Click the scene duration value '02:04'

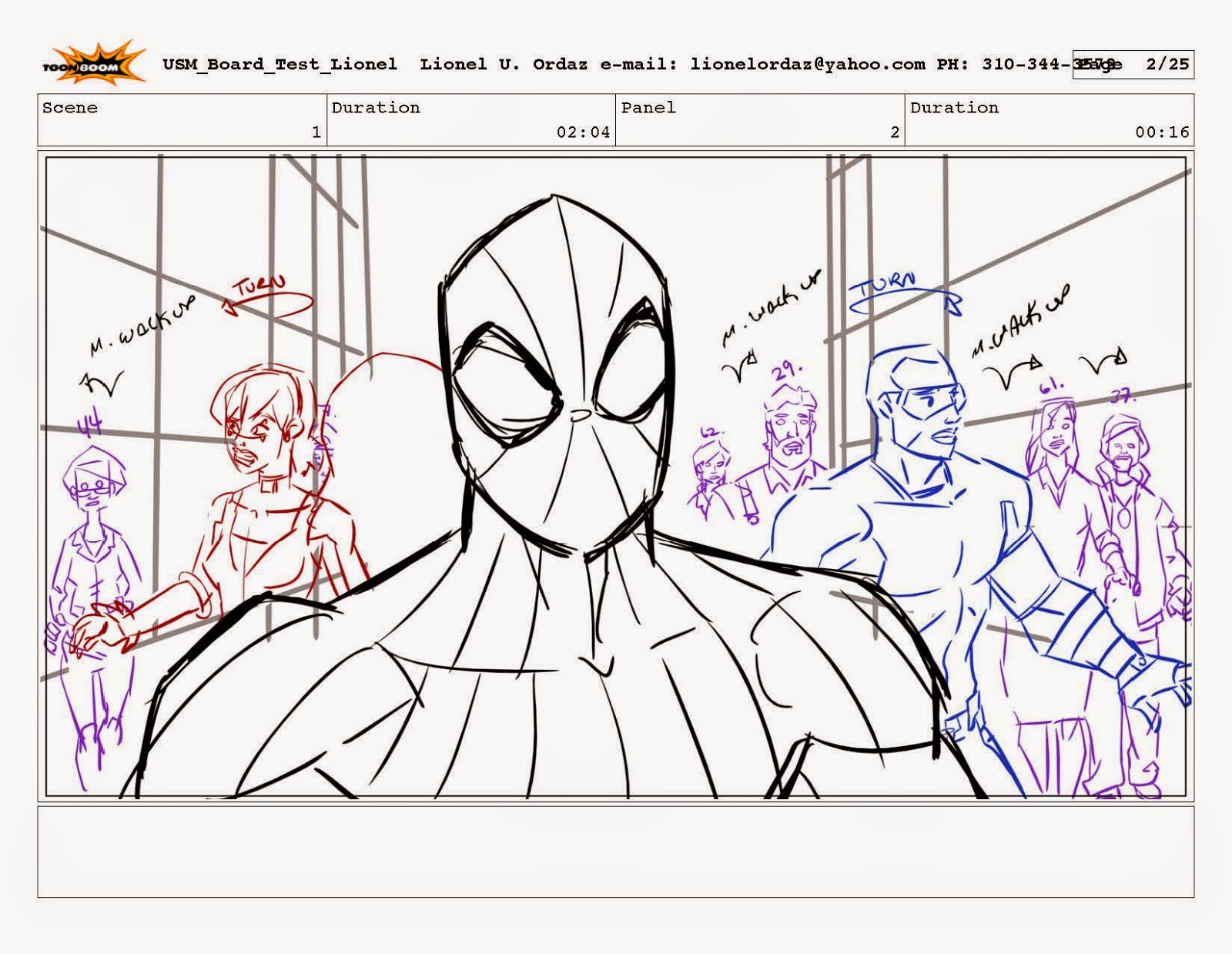point(584,132)
